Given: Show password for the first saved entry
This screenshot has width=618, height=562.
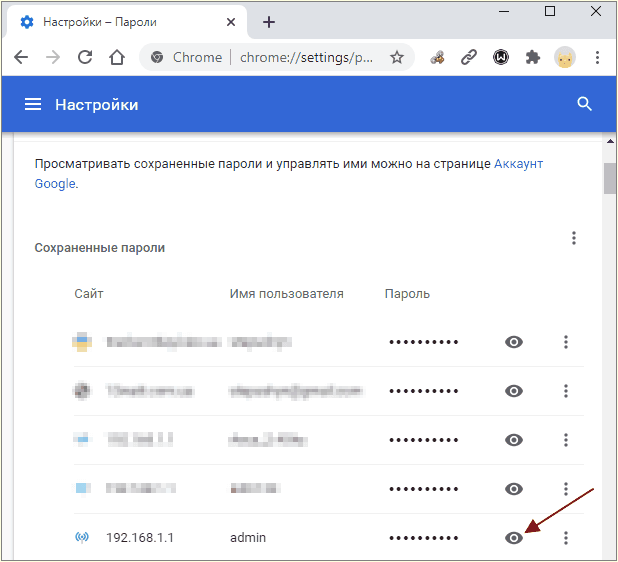Looking at the screenshot, I should pos(514,342).
